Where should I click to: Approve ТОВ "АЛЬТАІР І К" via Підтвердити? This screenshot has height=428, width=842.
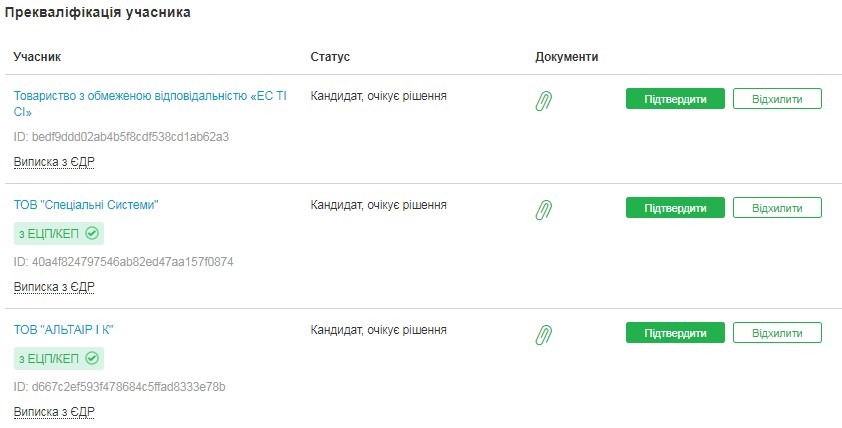(x=675, y=332)
